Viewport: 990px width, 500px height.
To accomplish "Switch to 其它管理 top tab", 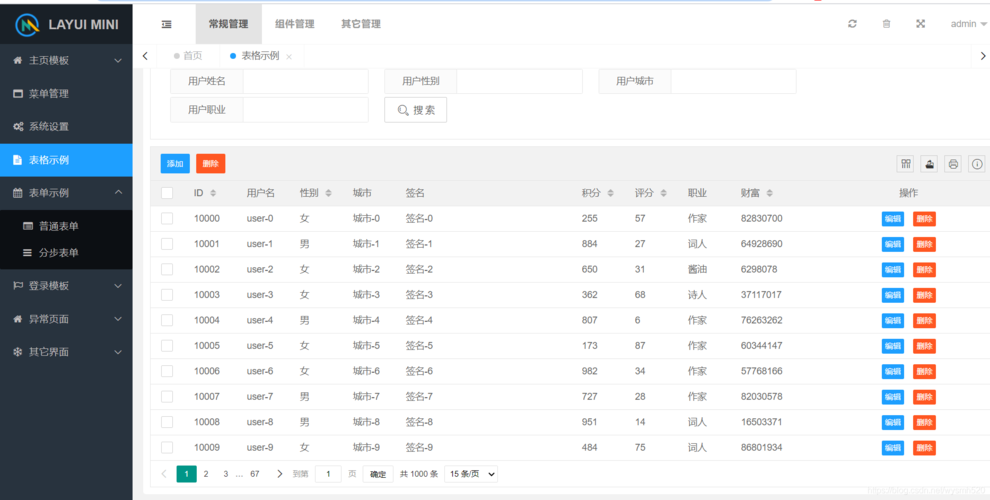I will [x=361, y=24].
